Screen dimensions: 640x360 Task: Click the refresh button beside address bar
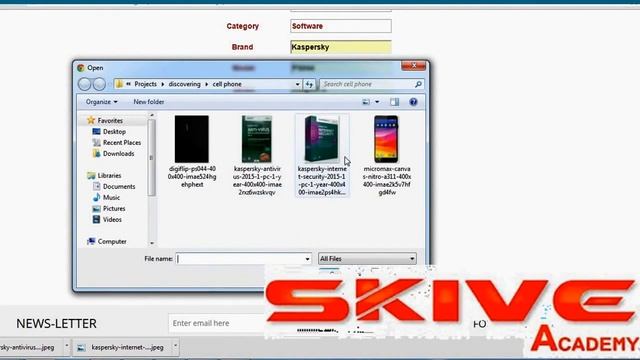click(x=309, y=84)
